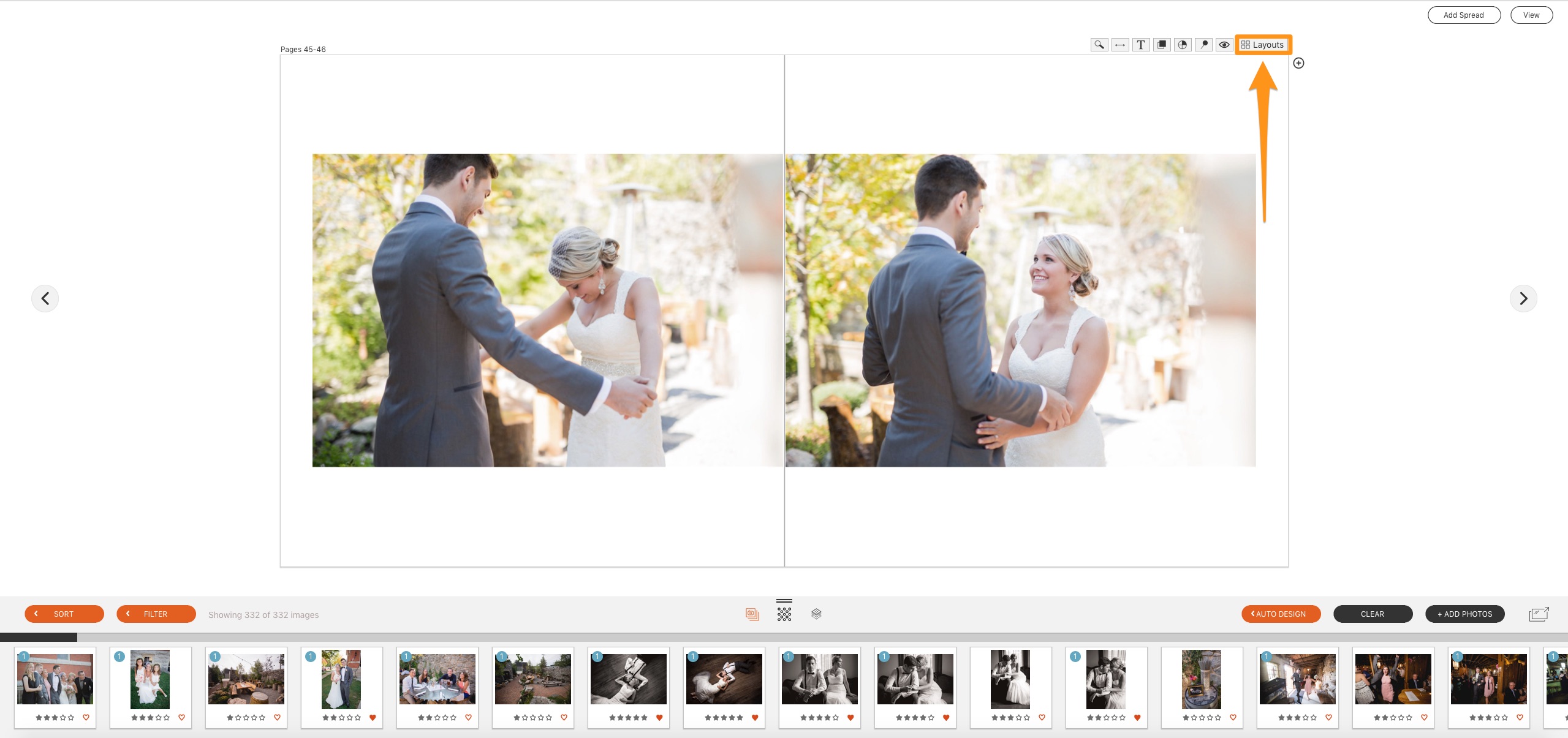Select the courtyard garden thumbnail

point(533,679)
